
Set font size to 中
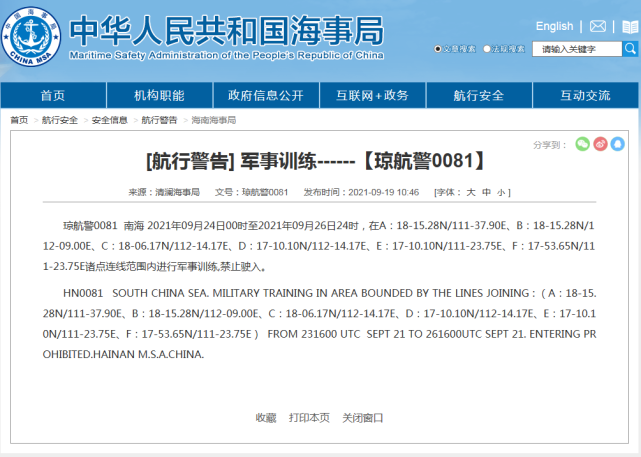(486, 192)
